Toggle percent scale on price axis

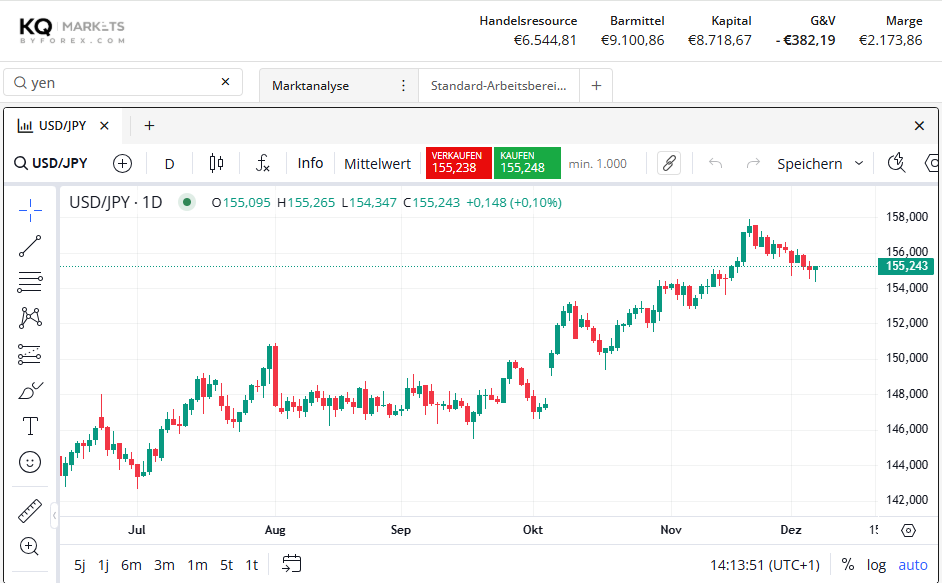[x=848, y=565]
